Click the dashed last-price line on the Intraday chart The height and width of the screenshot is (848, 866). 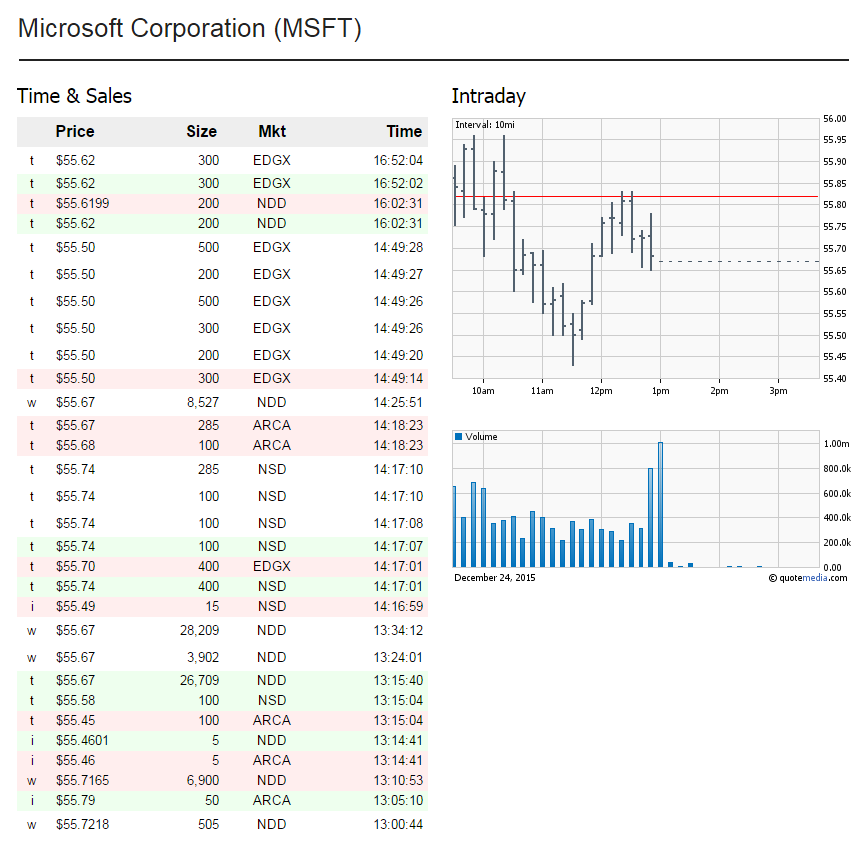[x=740, y=262]
